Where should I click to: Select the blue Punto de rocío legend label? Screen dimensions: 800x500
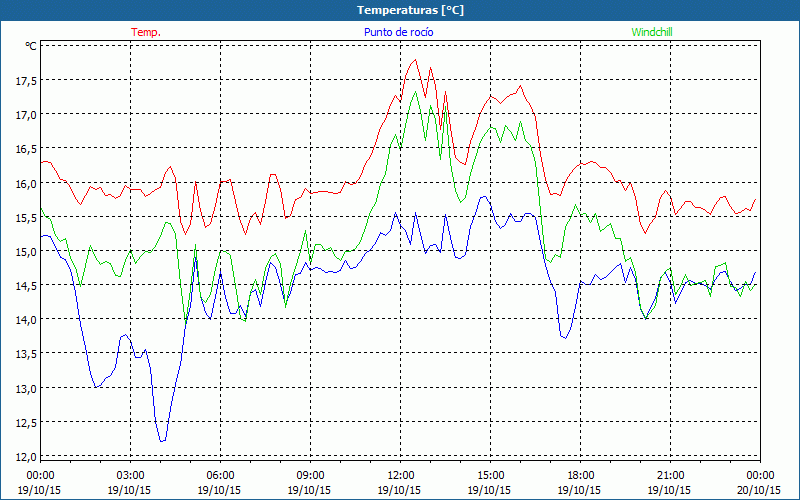click(398, 32)
